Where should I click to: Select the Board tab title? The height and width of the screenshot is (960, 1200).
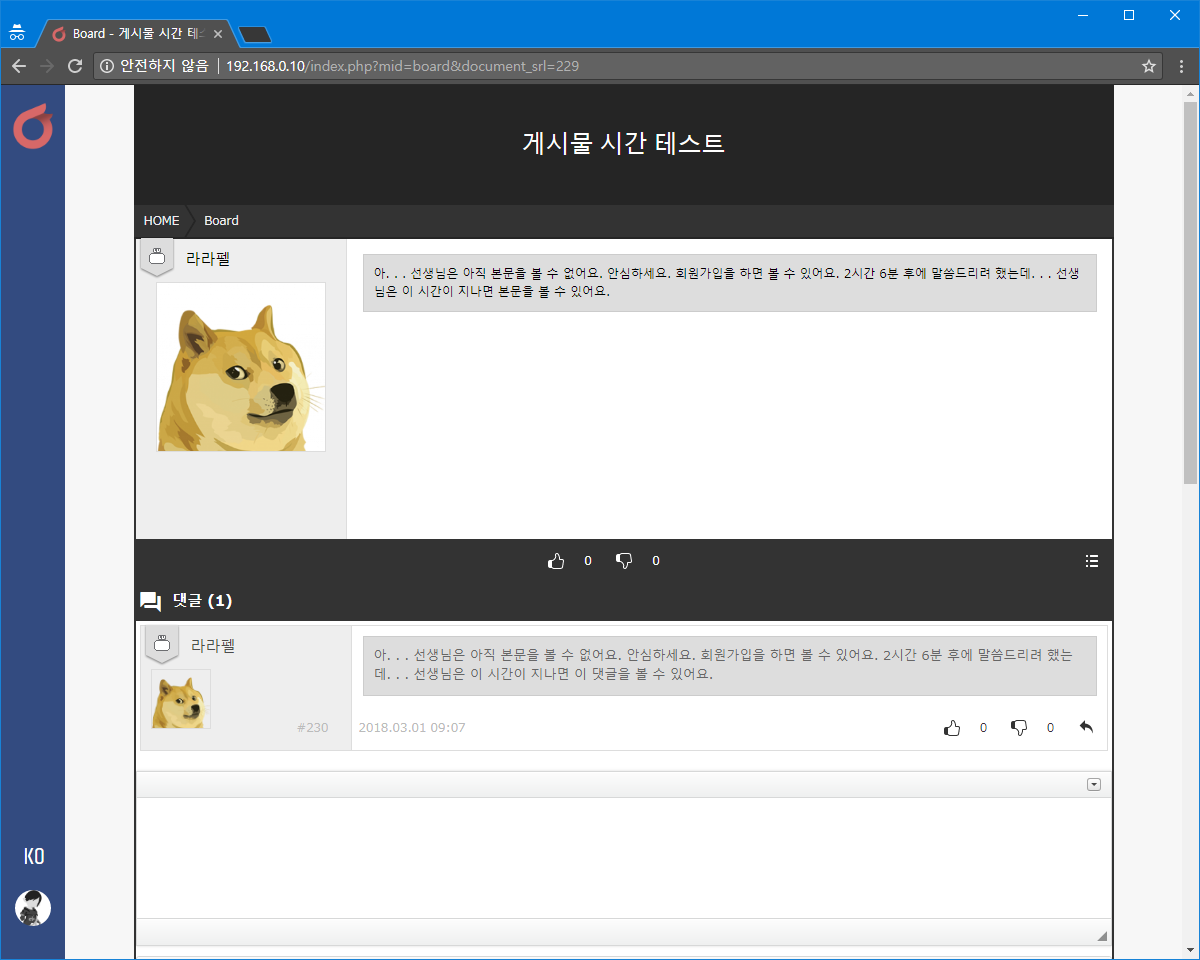(140, 34)
